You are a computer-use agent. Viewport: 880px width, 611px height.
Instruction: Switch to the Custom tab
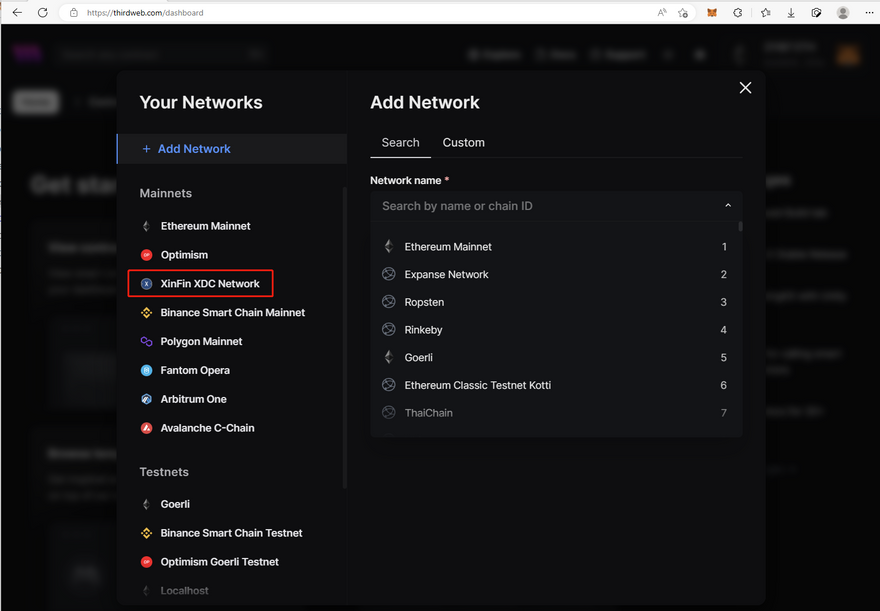(463, 143)
